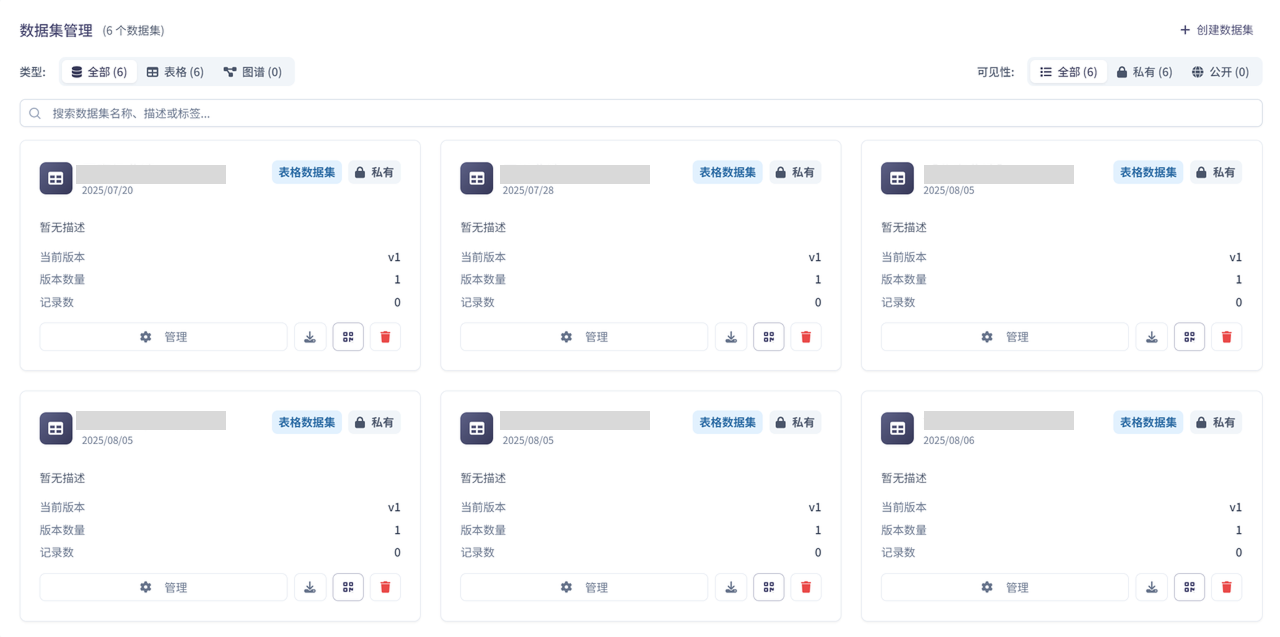1280x637 pixels.
Task: Click the gear icon inside the first 管理 button
Action: point(146,336)
